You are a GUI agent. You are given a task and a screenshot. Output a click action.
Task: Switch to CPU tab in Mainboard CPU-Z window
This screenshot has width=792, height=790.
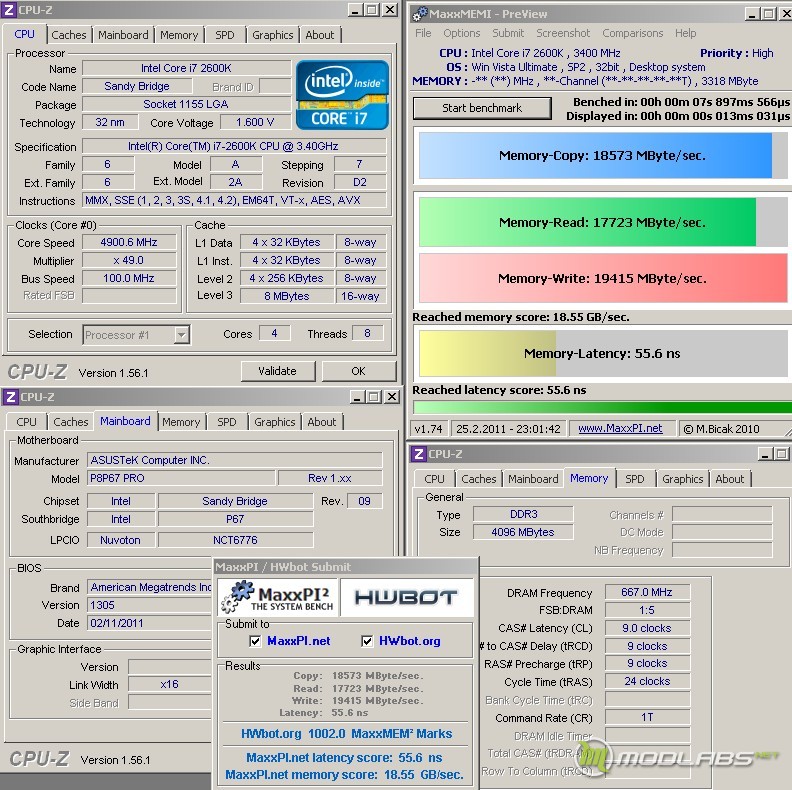coord(26,422)
